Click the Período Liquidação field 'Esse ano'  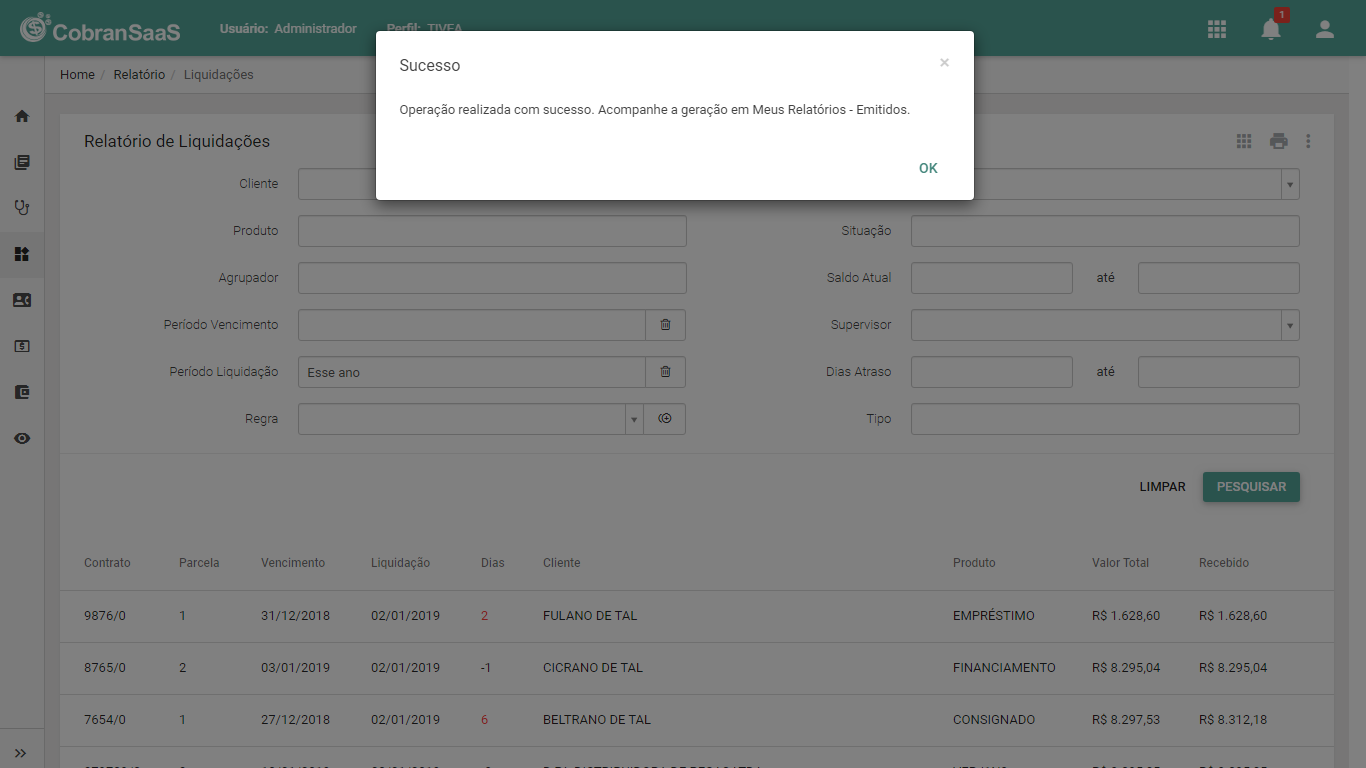pyautogui.click(x=472, y=372)
